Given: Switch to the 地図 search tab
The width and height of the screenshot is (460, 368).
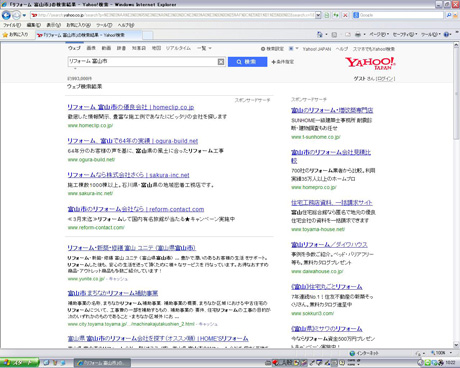Looking at the screenshot, I should (x=156, y=48).
